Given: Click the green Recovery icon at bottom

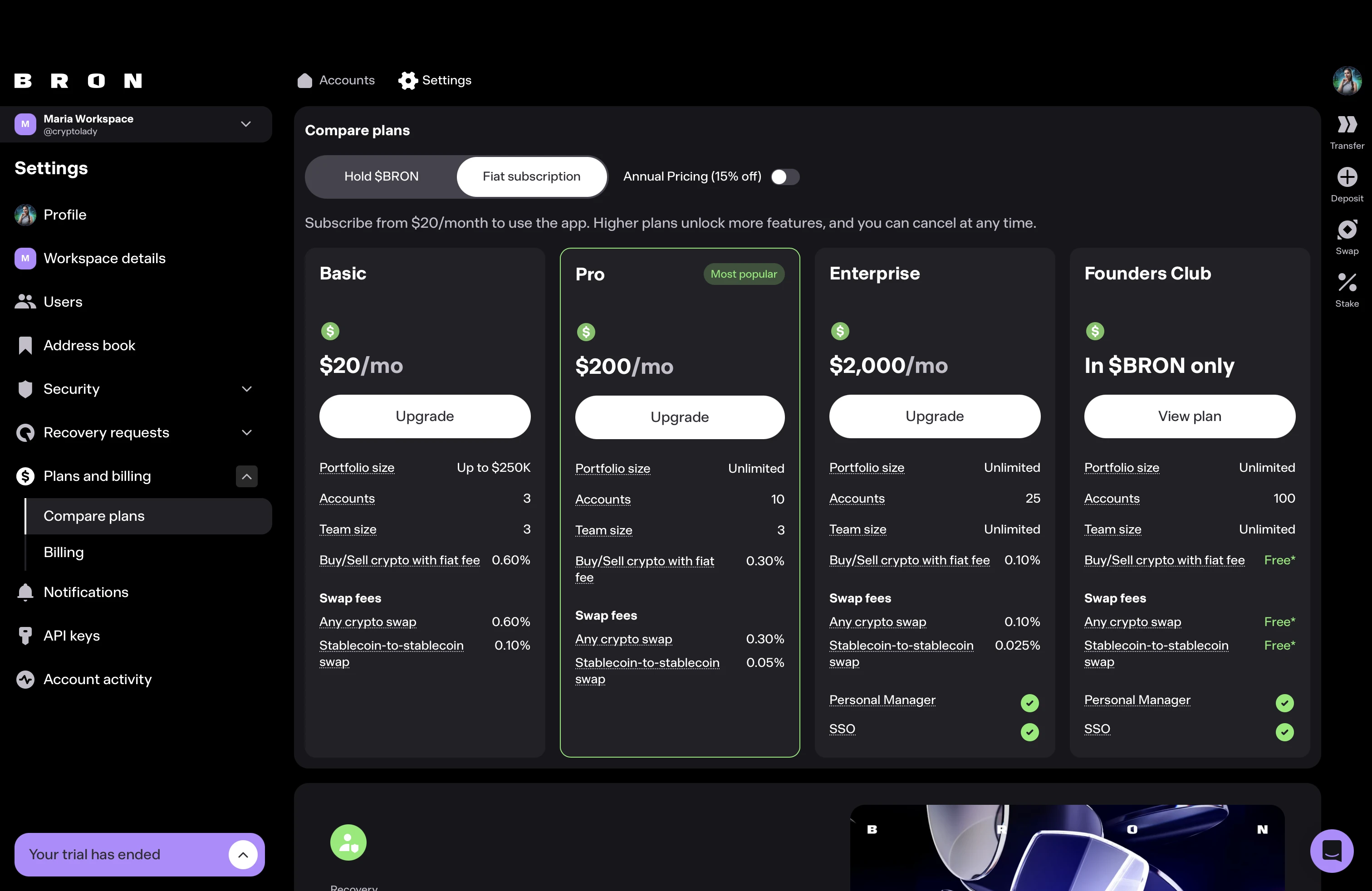Looking at the screenshot, I should click(x=348, y=842).
